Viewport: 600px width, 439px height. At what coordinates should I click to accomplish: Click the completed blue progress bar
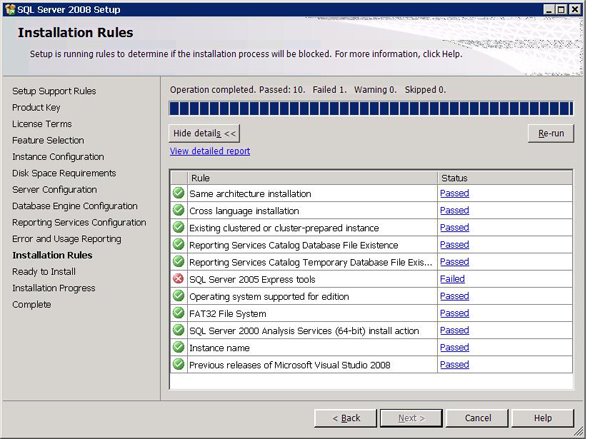(x=371, y=109)
